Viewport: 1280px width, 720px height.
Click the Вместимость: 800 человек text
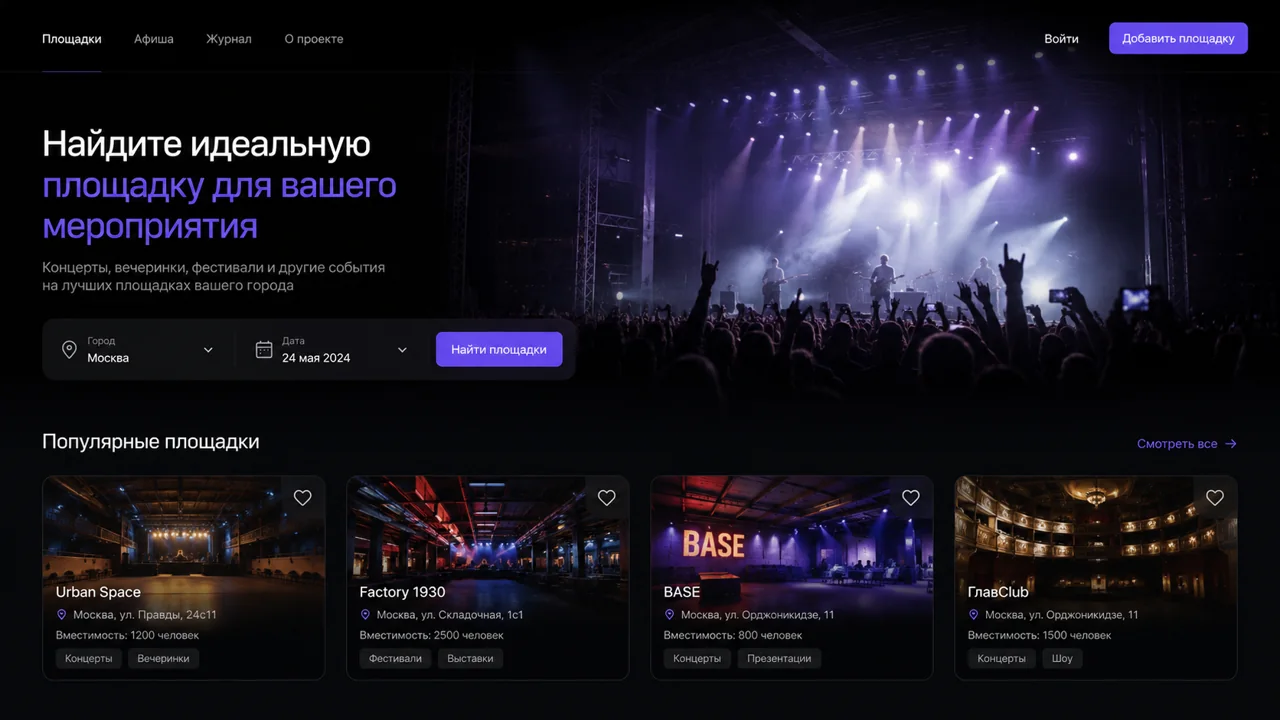pos(733,636)
